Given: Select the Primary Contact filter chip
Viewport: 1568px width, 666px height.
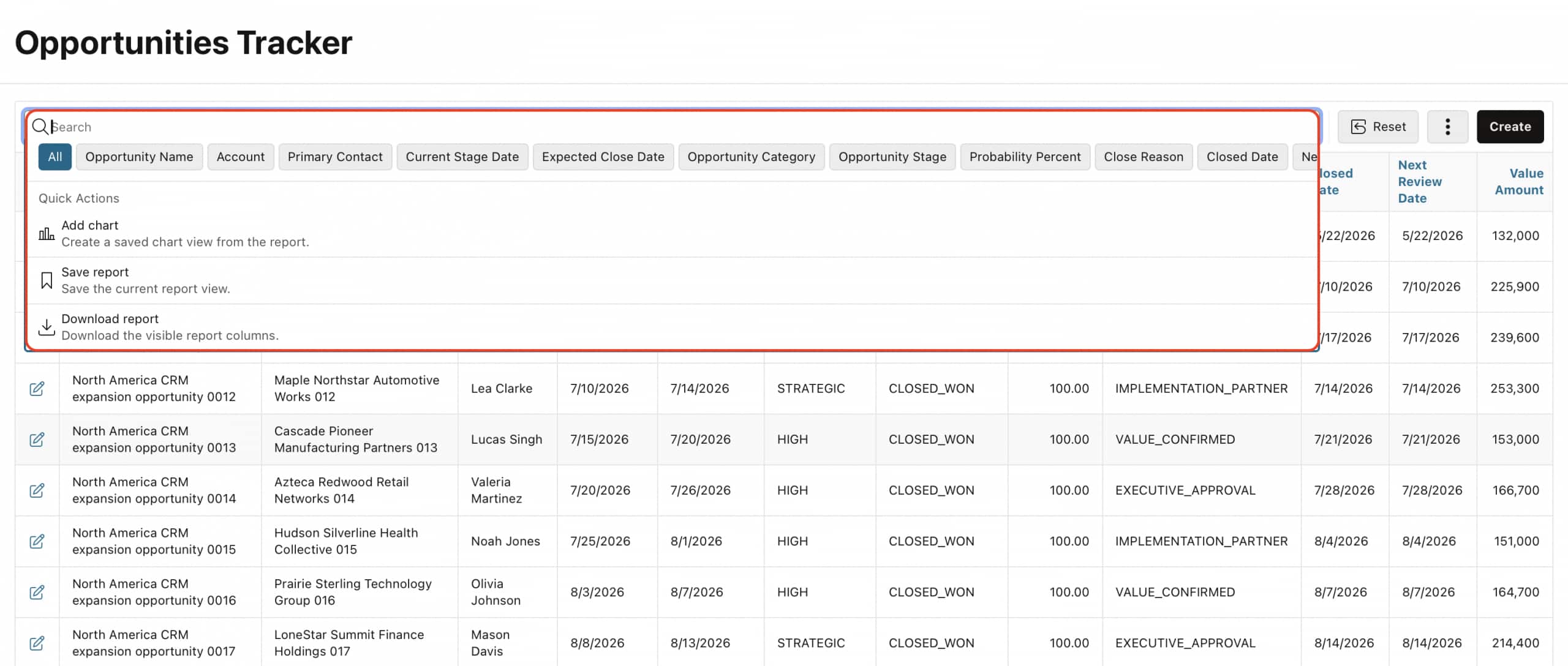Looking at the screenshot, I should (x=335, y=157).
